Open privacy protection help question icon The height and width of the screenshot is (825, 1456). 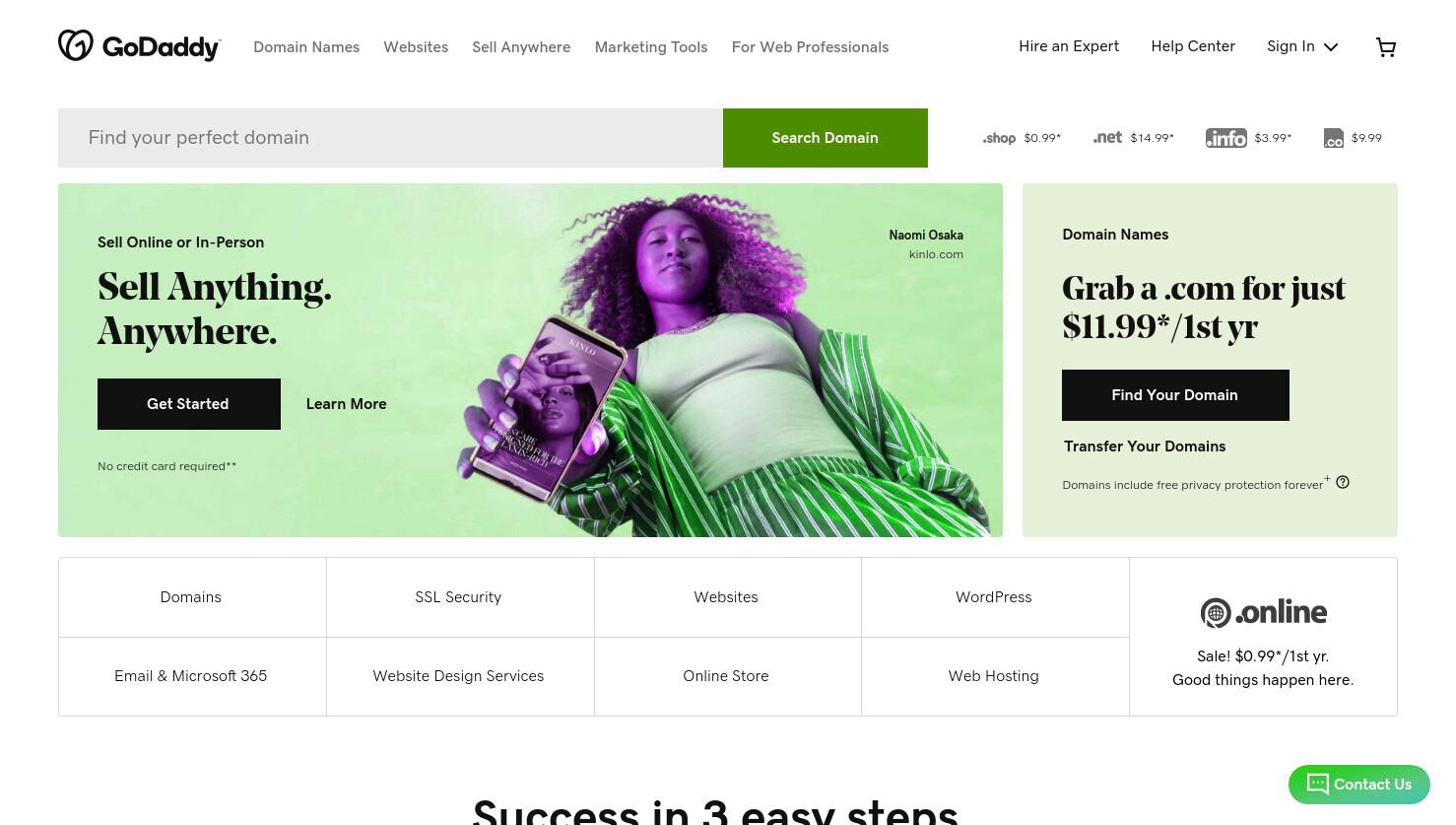(x=1343, y=482)
